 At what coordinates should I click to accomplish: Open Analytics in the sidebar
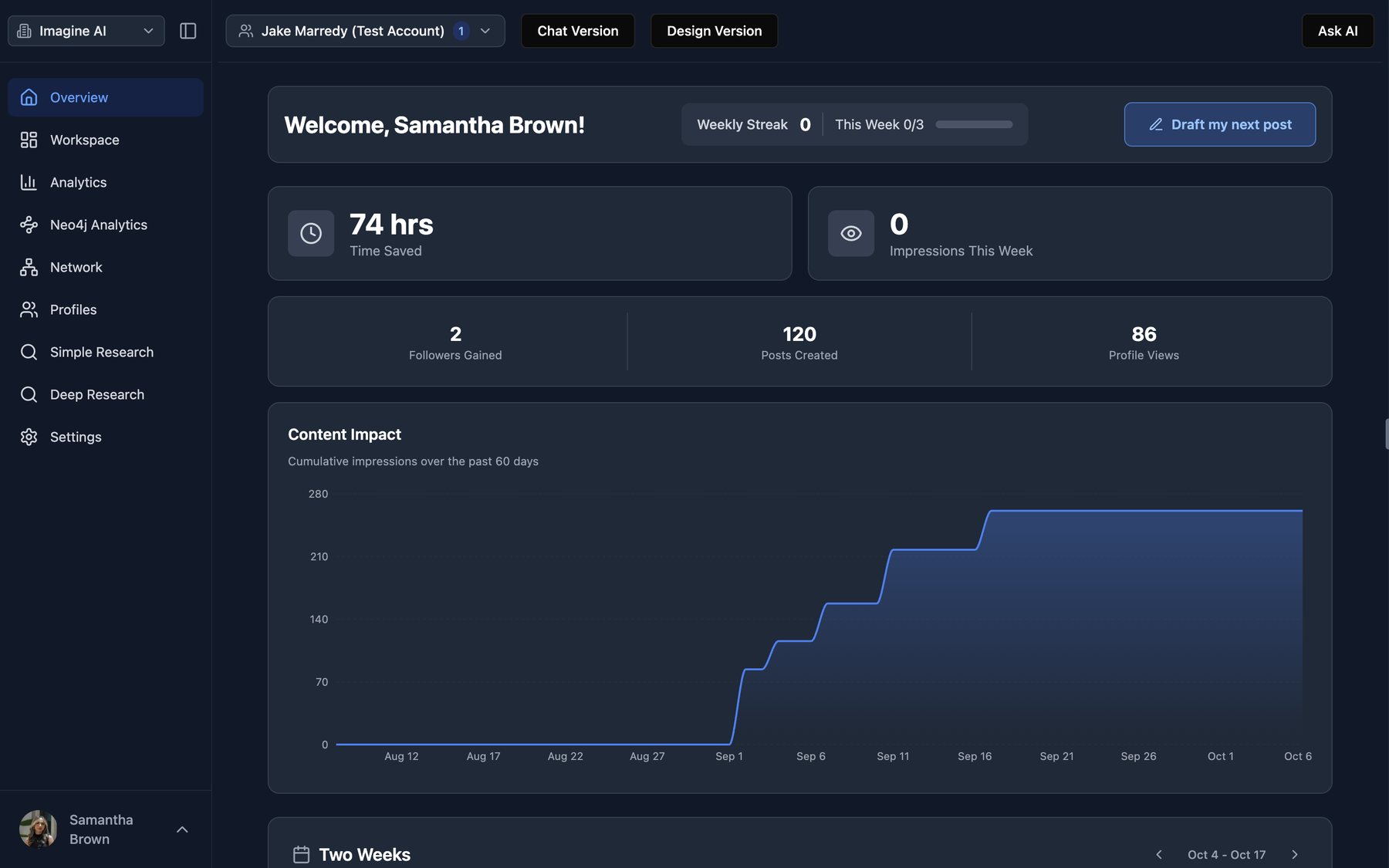106,182
